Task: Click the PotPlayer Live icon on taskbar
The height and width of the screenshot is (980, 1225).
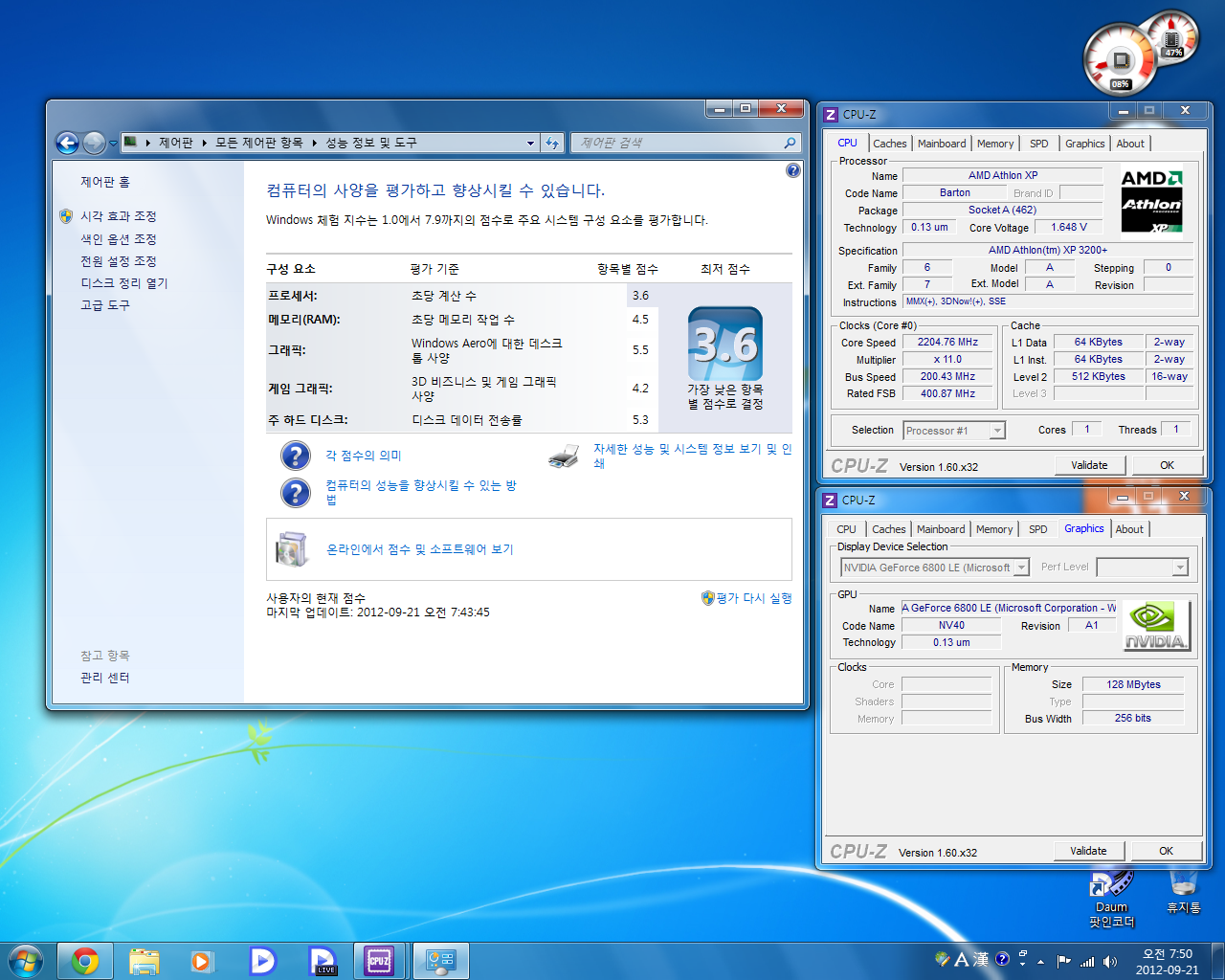Action: click(323, 961)
